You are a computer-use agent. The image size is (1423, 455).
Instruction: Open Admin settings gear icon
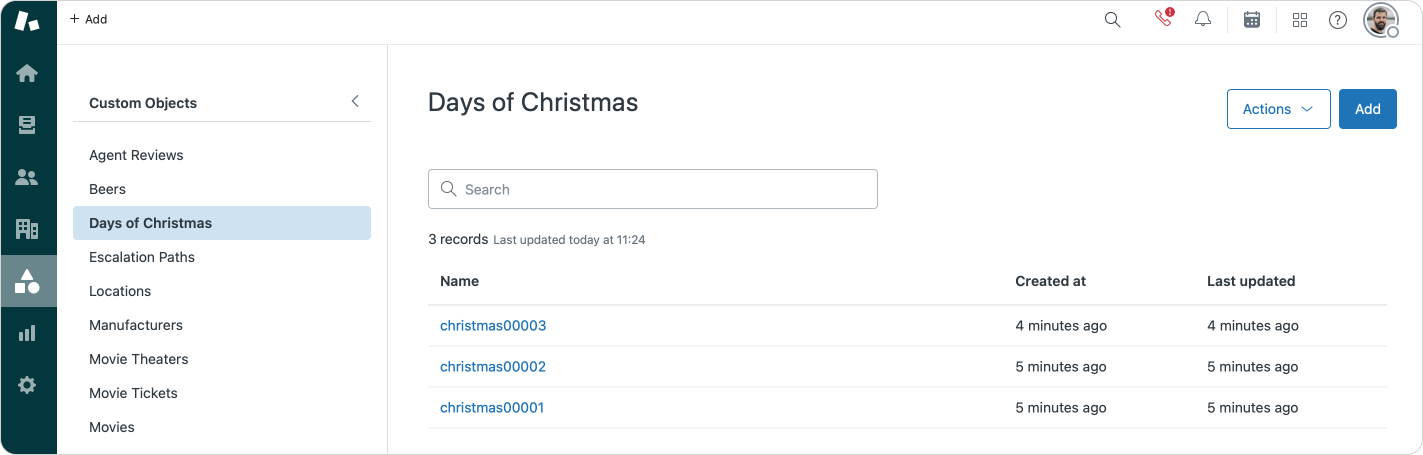27,385
